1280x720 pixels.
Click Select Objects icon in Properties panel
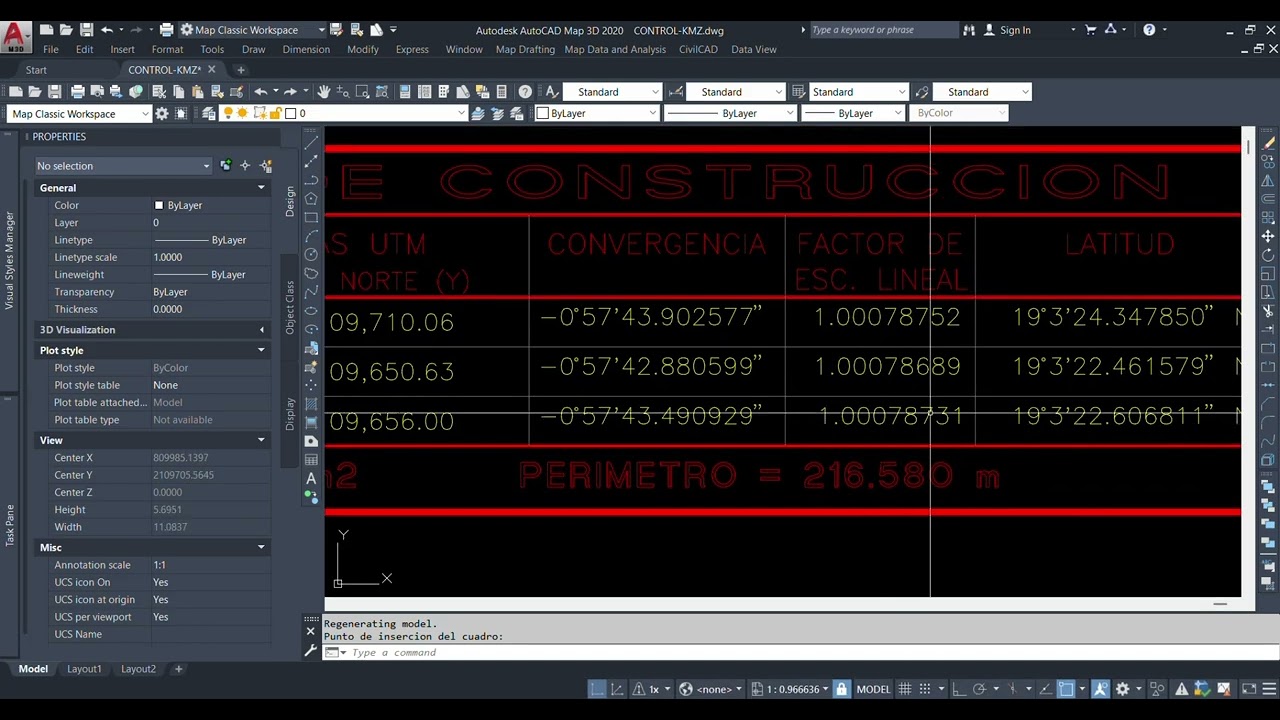point(245,166)
